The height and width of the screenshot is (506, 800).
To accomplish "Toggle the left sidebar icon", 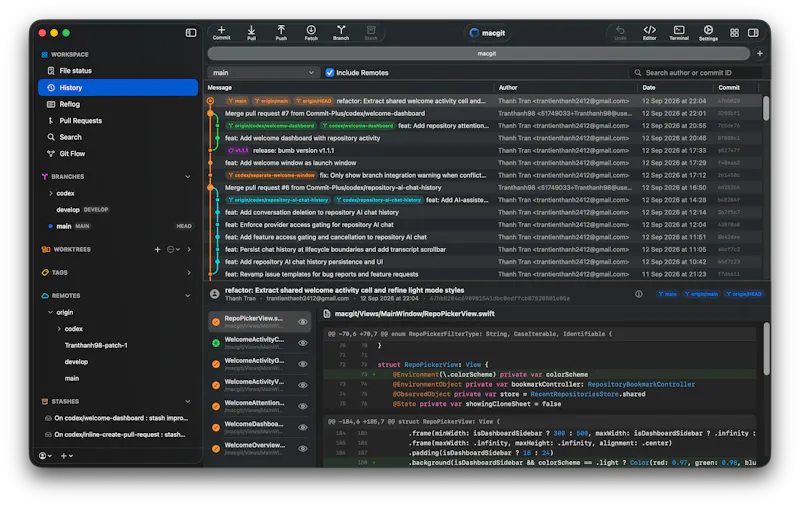I will 191,33.
